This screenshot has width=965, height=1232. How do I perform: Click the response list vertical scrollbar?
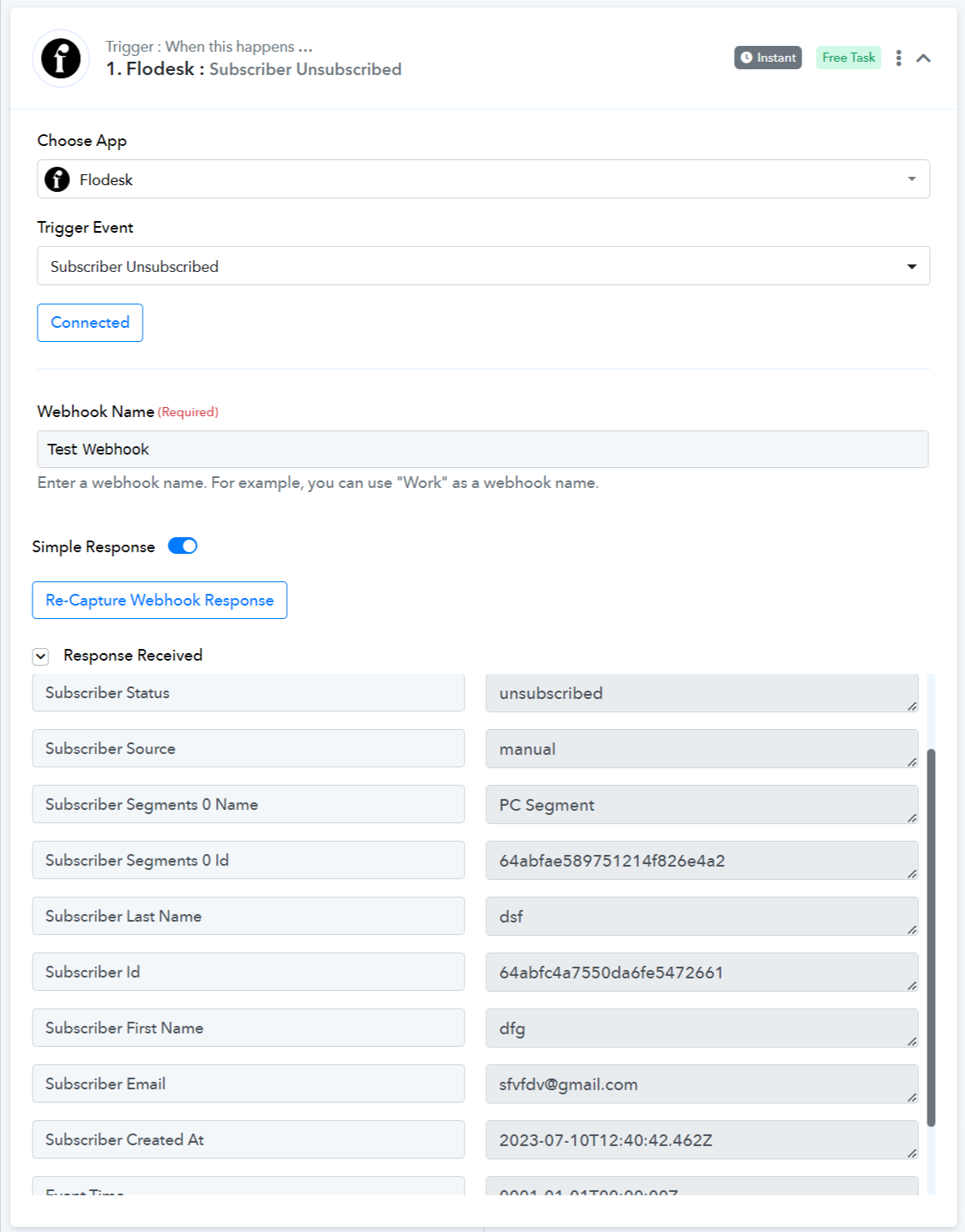coord(931,938)
